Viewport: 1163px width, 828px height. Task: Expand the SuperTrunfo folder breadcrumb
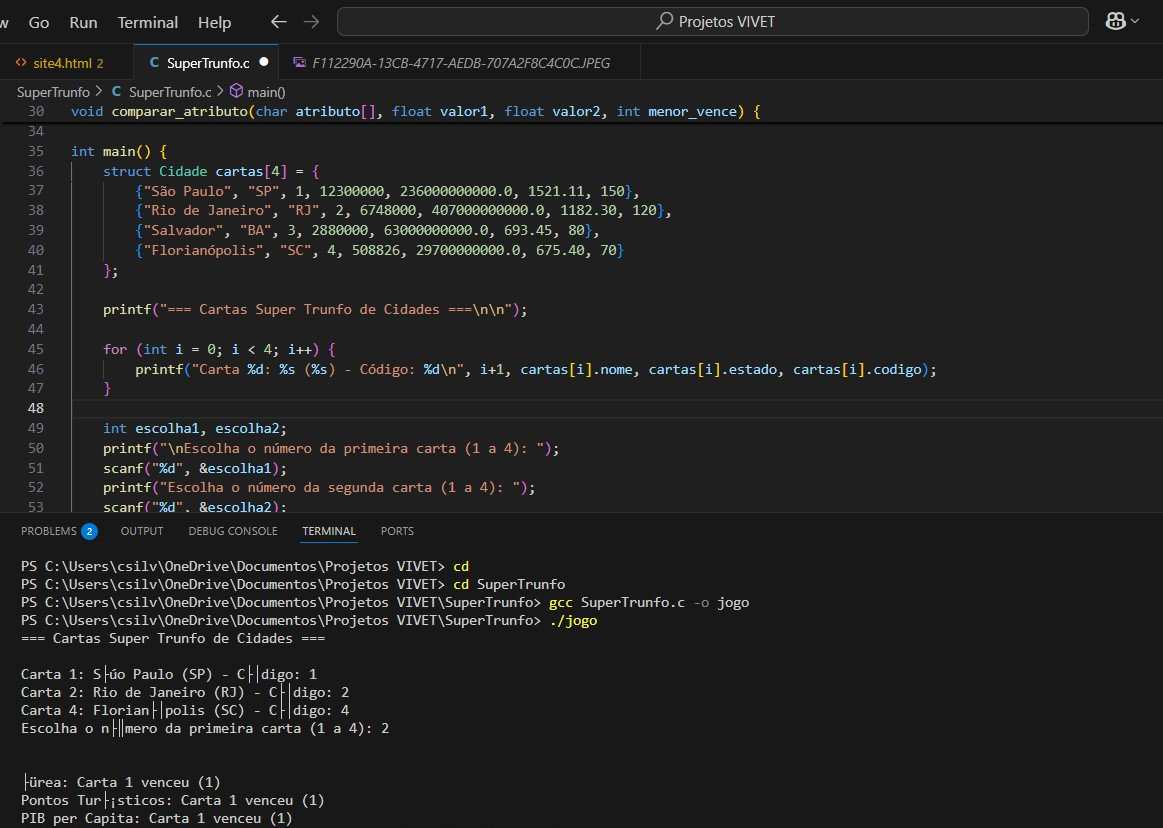53,91
